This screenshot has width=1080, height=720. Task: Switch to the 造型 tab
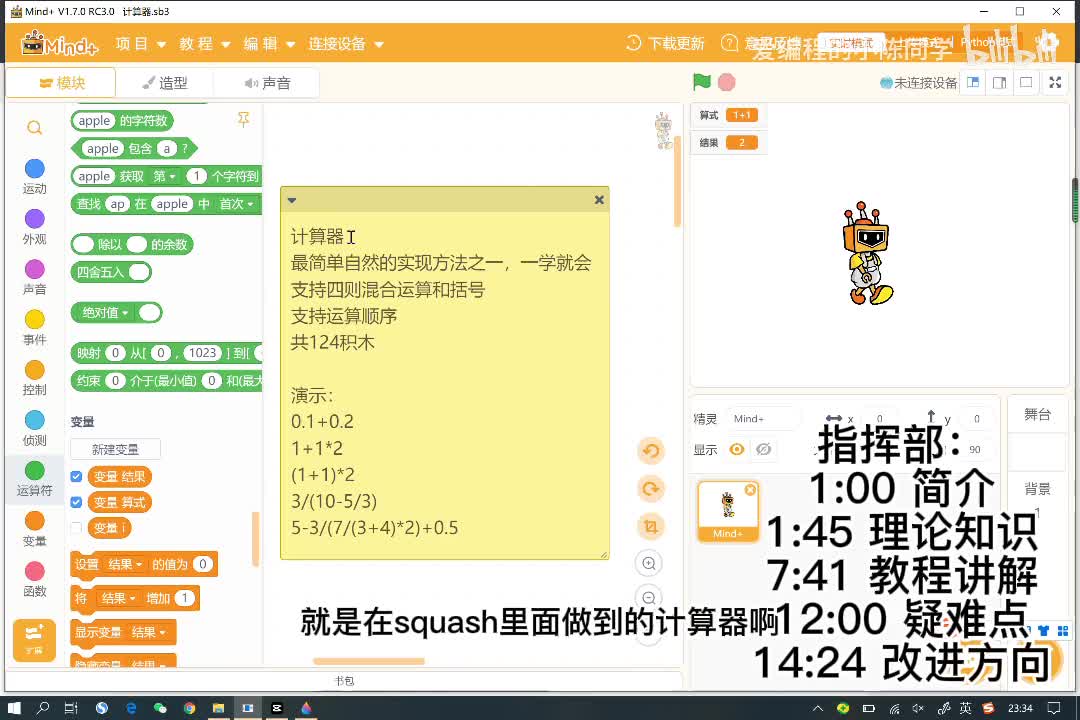(x=165, y=83)
